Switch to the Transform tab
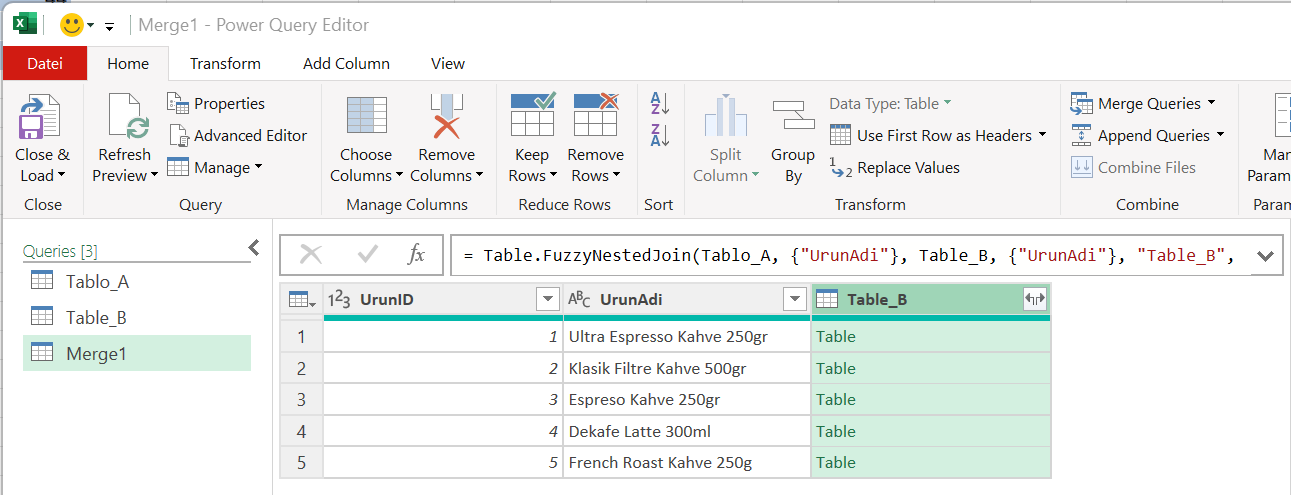 point(225,63)
